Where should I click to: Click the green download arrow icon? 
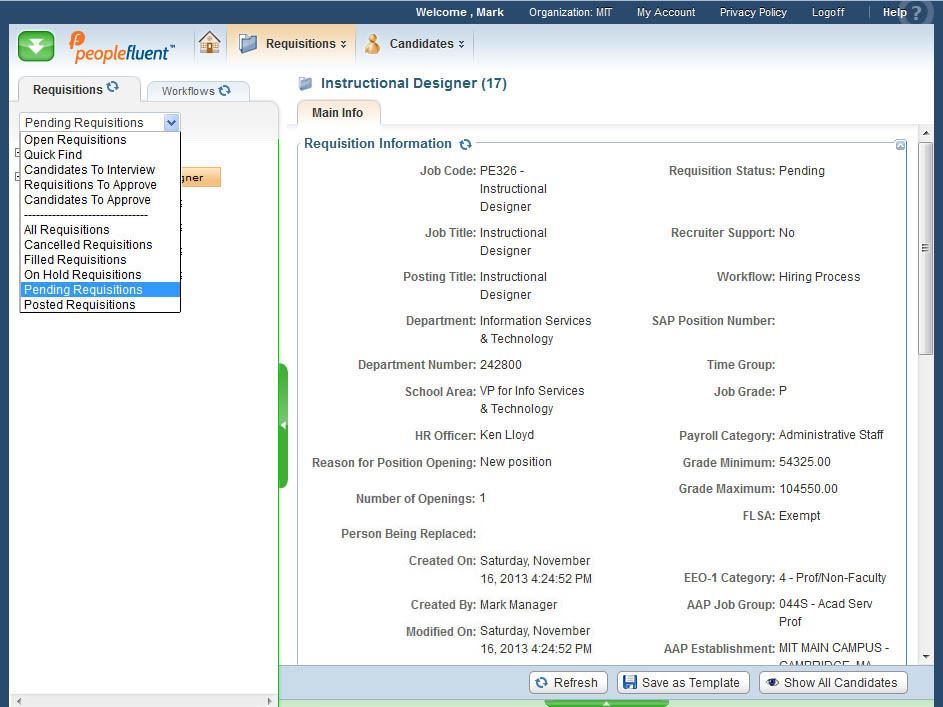[x=36, y=46]
